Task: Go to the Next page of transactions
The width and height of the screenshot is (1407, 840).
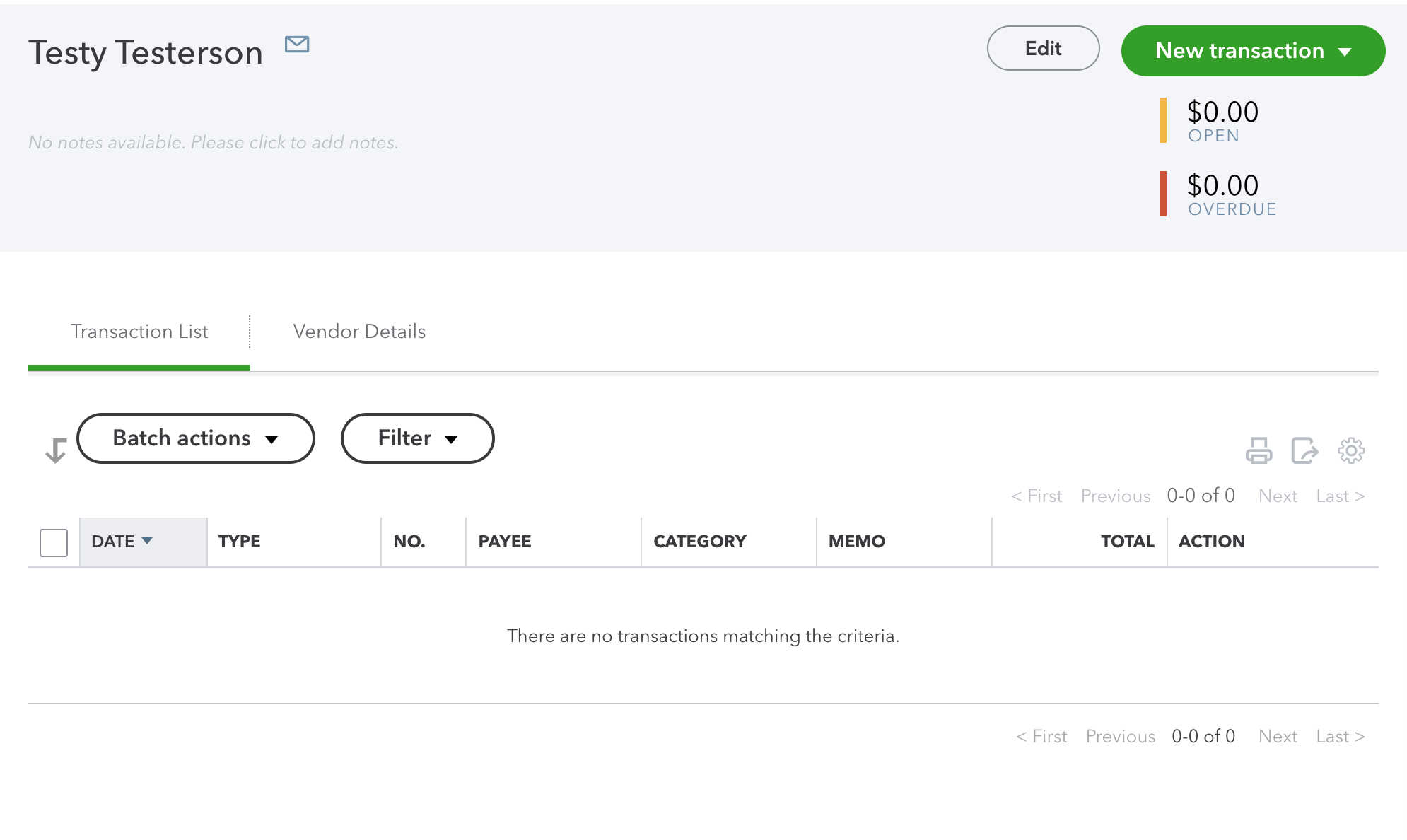Action: [1277, 496]
